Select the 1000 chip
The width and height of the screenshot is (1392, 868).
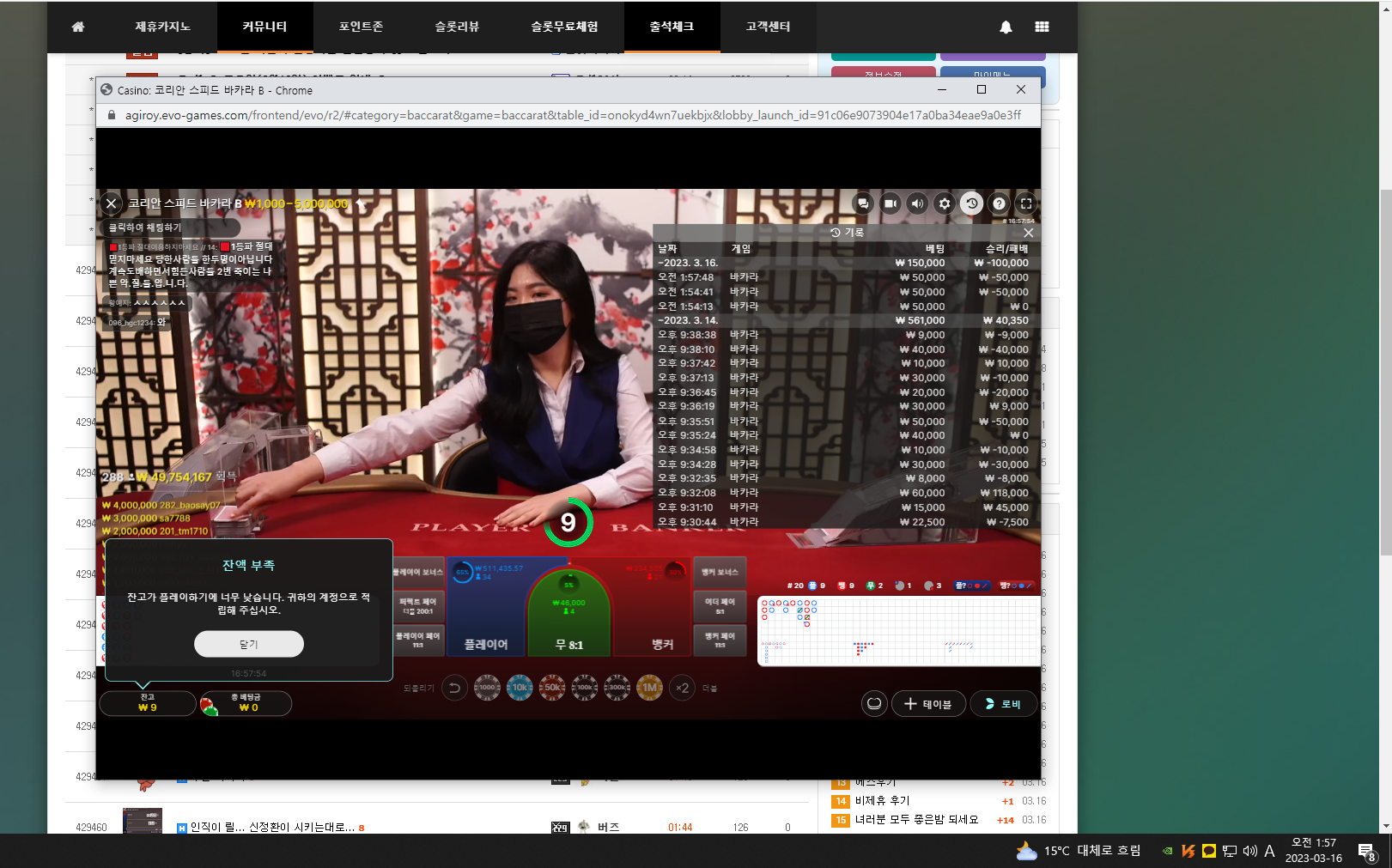click(487, 688)
